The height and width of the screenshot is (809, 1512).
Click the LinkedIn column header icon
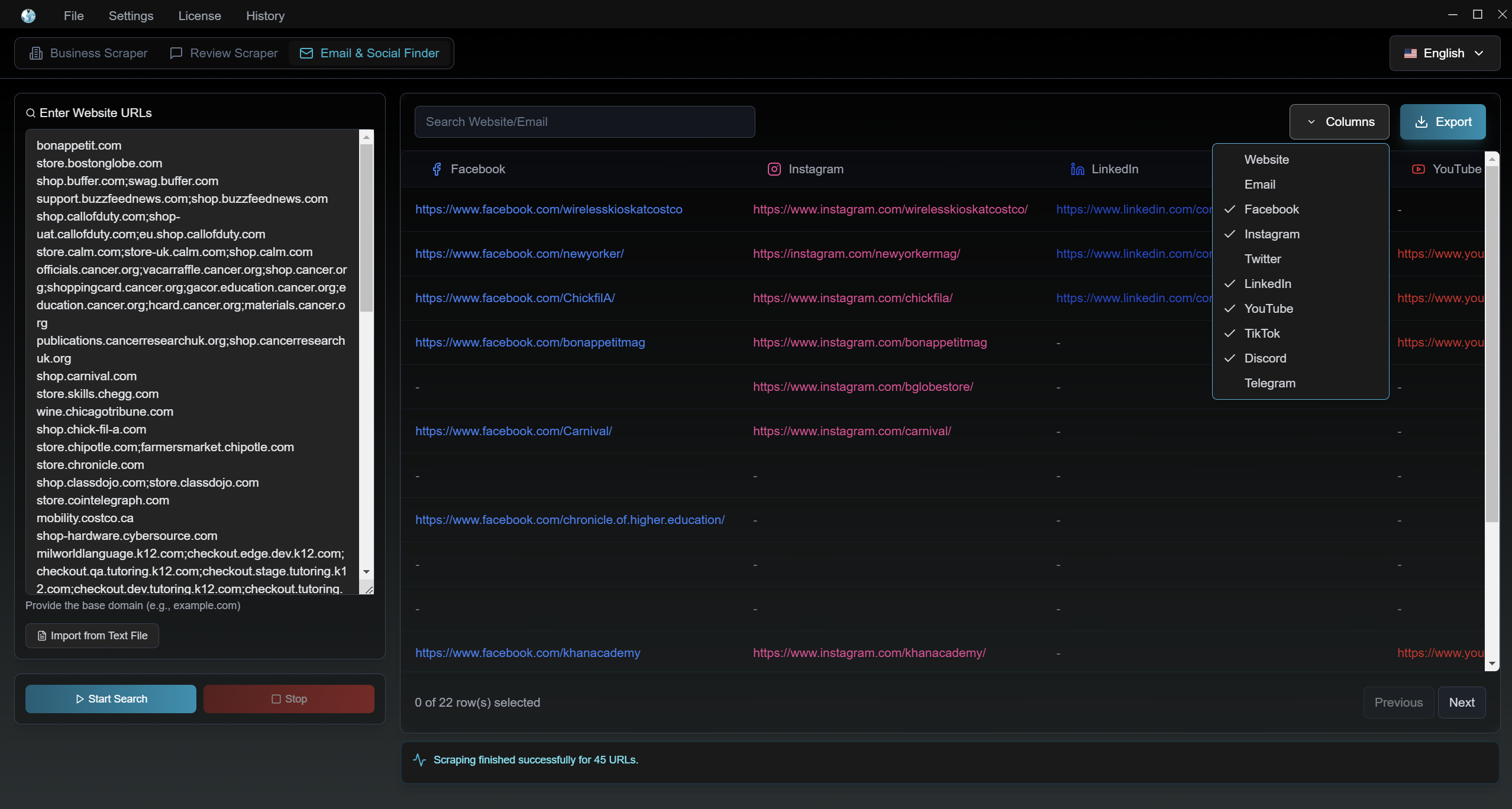(1077, 169)
